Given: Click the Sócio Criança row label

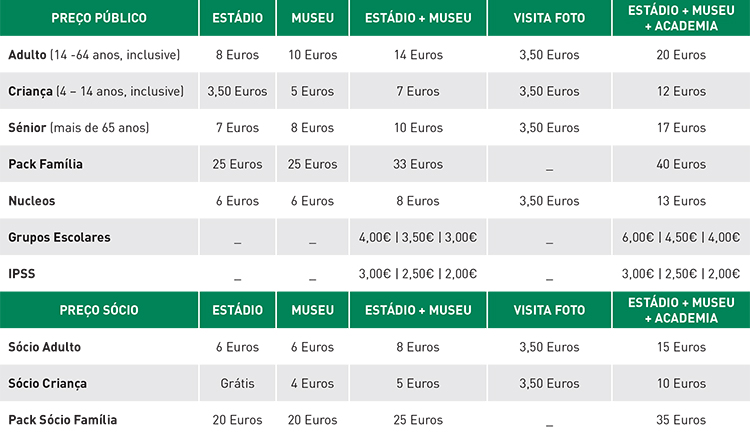Looking at the screenshot, I should pos(47,384).
